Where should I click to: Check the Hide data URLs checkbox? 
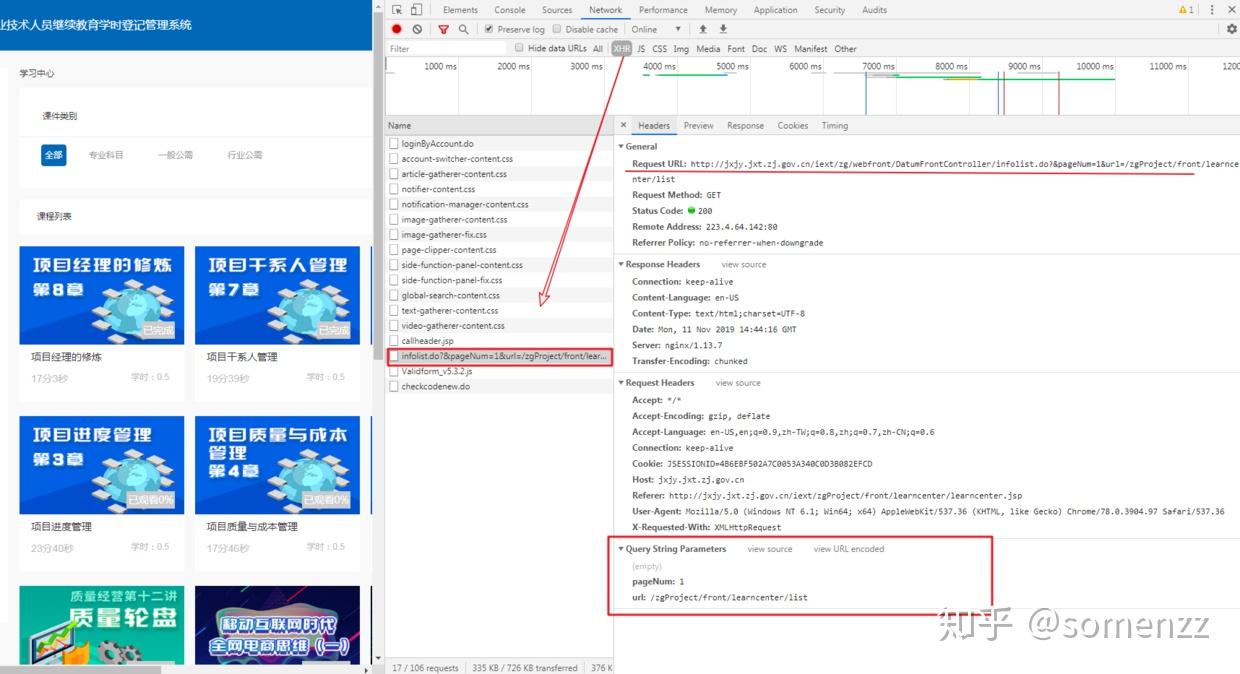tap(519, 47)
